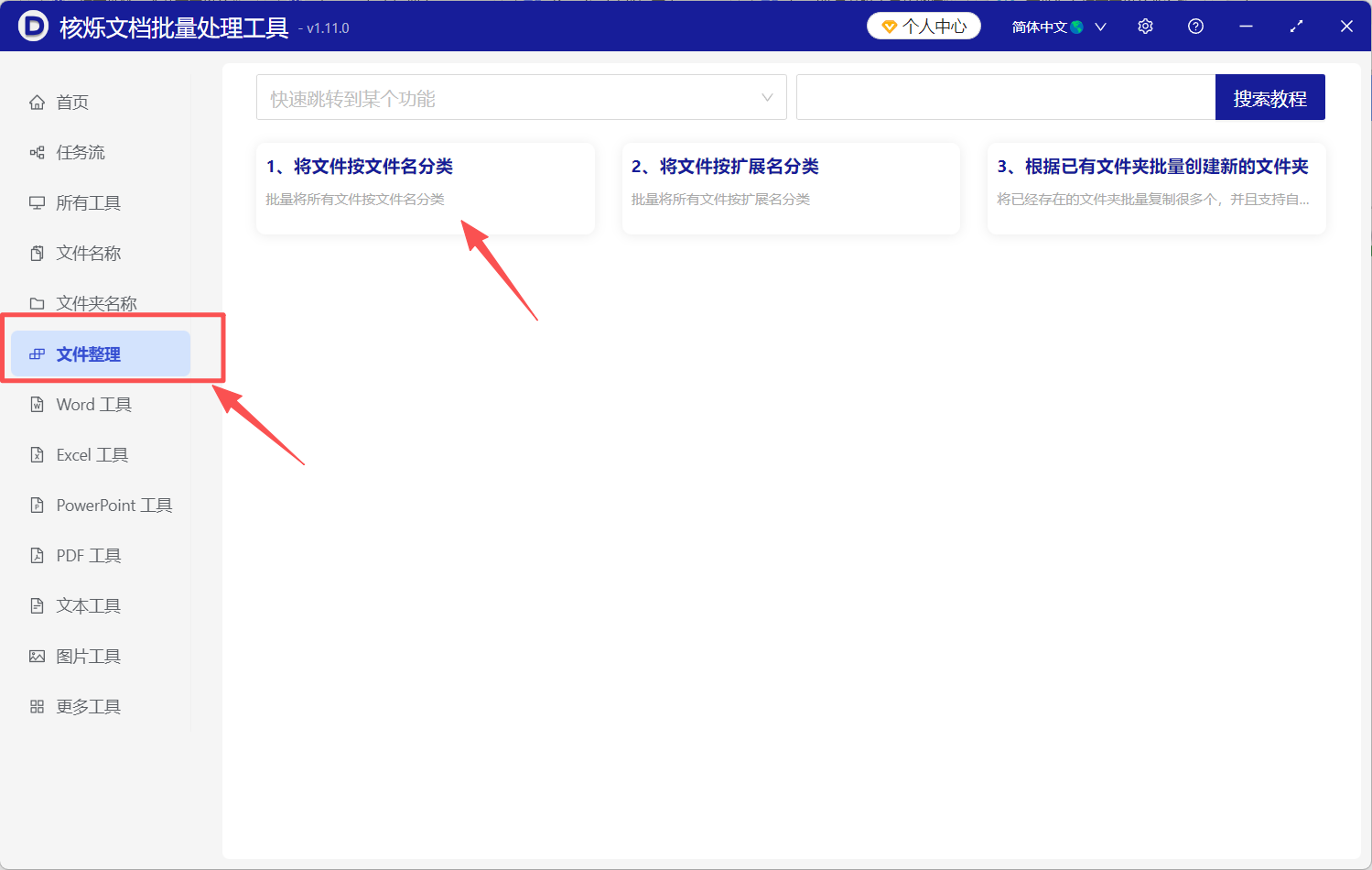Click the 所有工具 monitor icon
The image size is (1372, 870).
[37, 202]
